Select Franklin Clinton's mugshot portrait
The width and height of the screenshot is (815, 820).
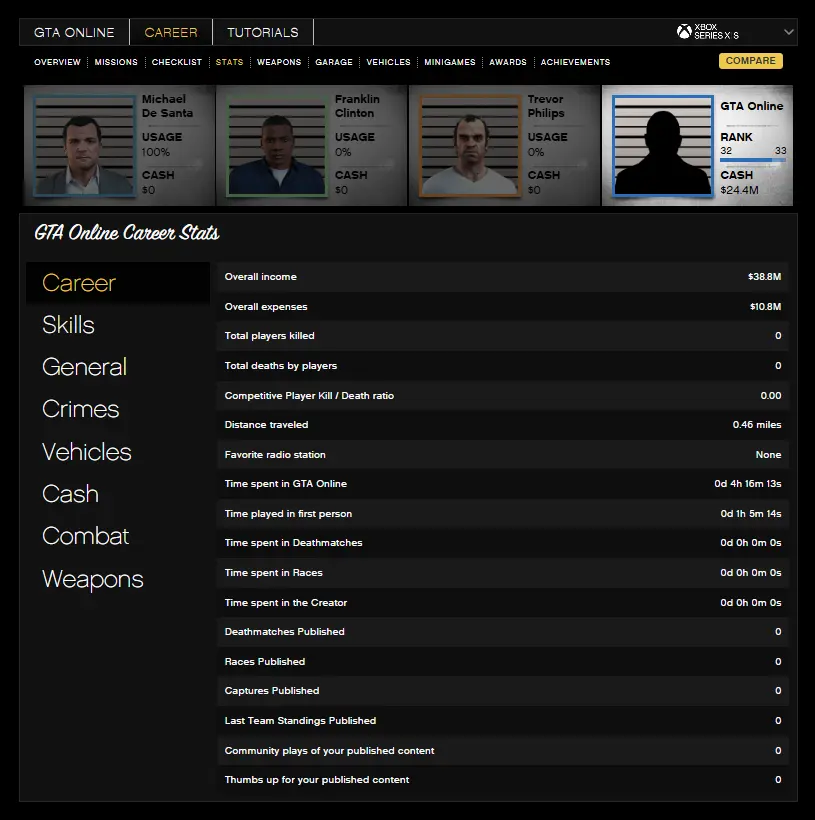(x=277, y=146)
